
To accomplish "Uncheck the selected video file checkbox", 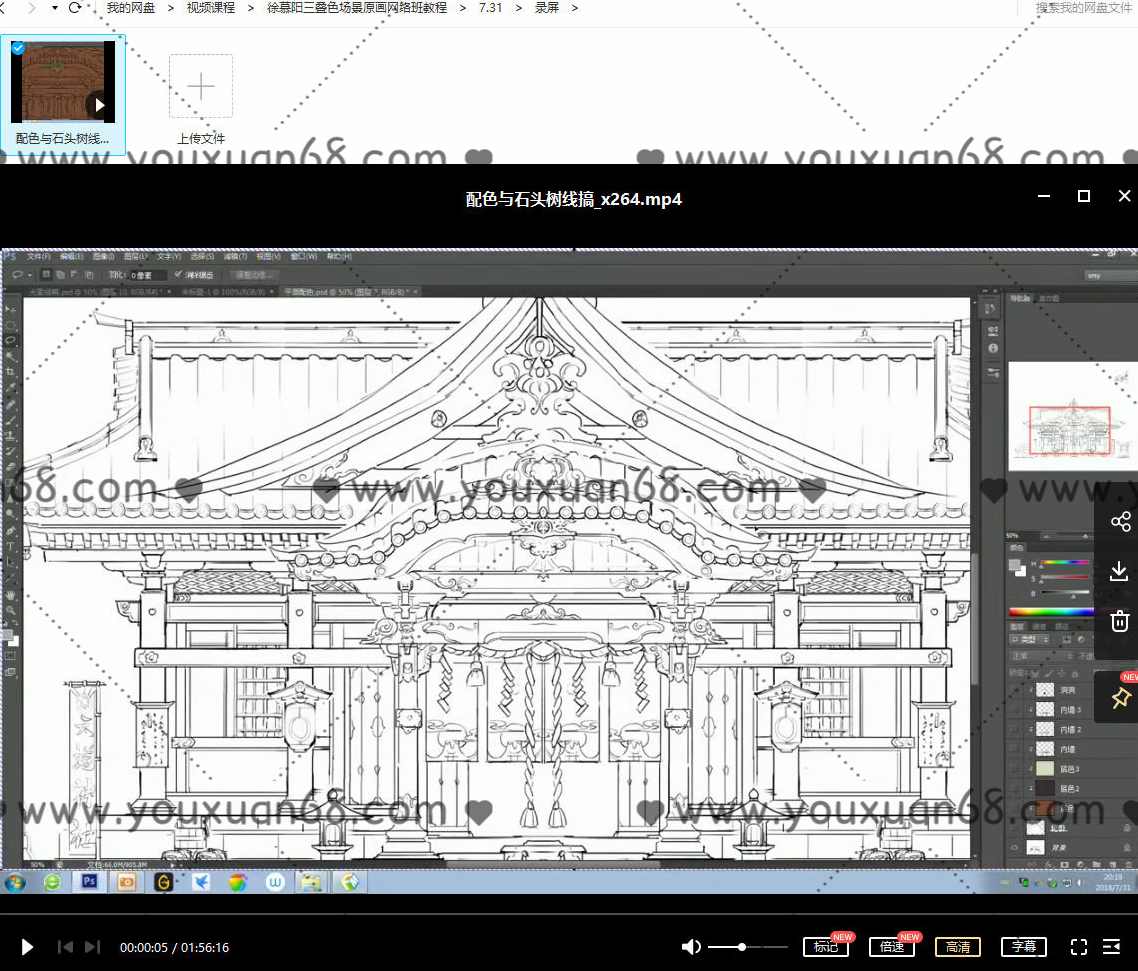I will tap(18, 48).
